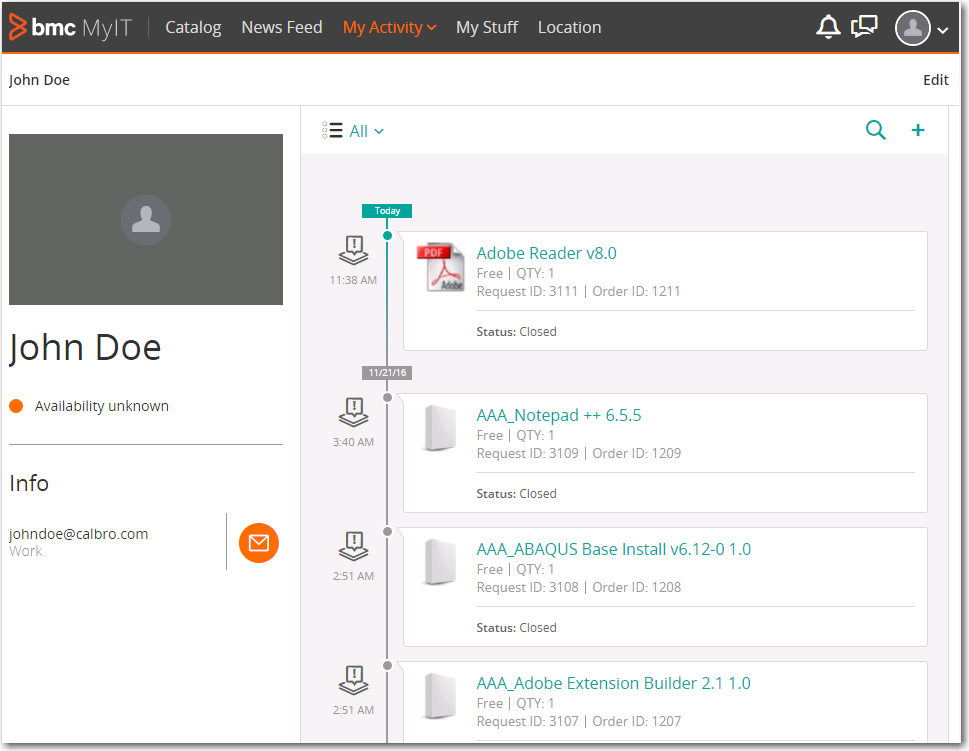Click the Availability unknown text
969x751 pixels.
click(101, 406)
